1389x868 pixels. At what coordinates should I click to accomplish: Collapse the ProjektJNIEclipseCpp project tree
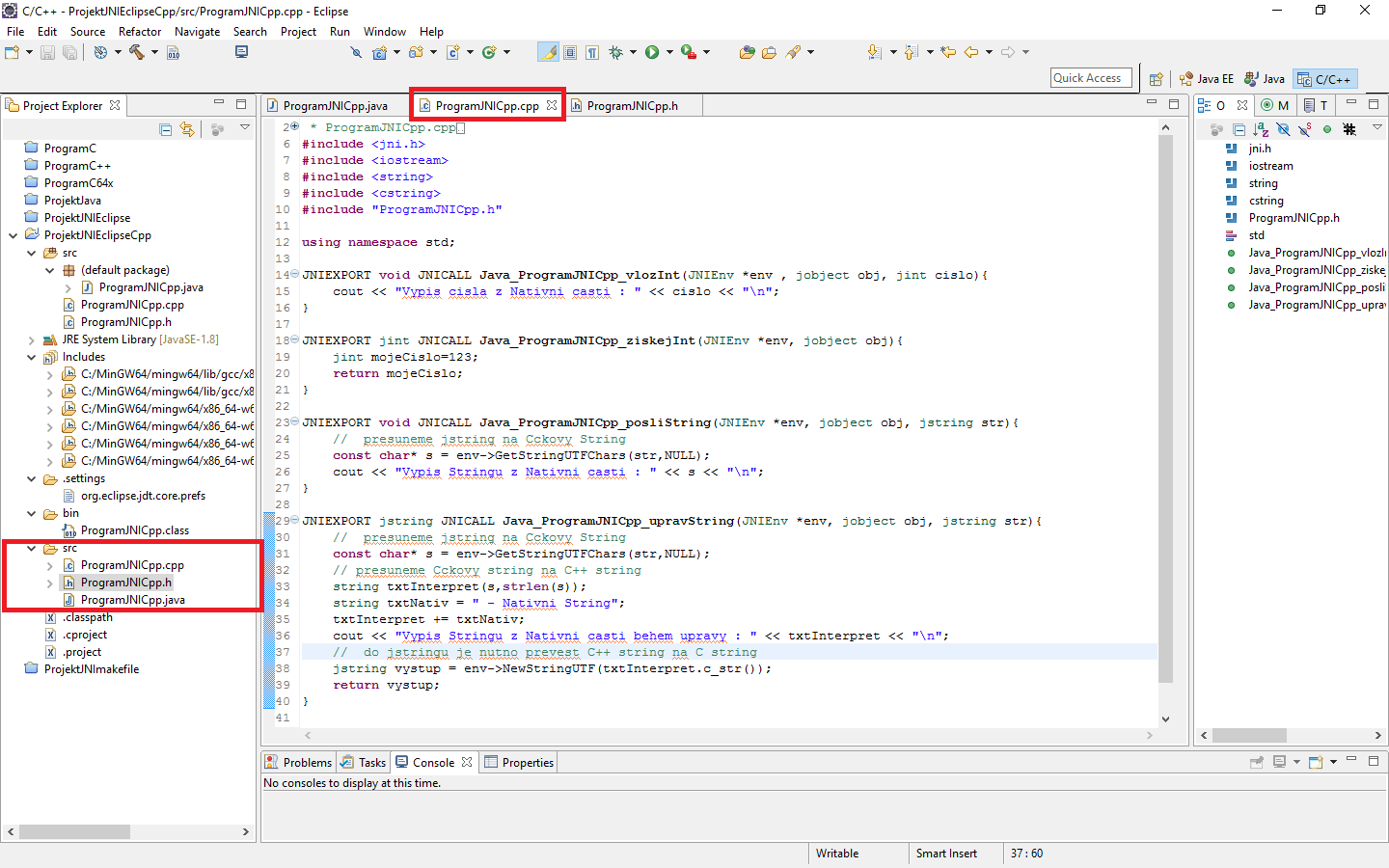click(x=14, y=234)
